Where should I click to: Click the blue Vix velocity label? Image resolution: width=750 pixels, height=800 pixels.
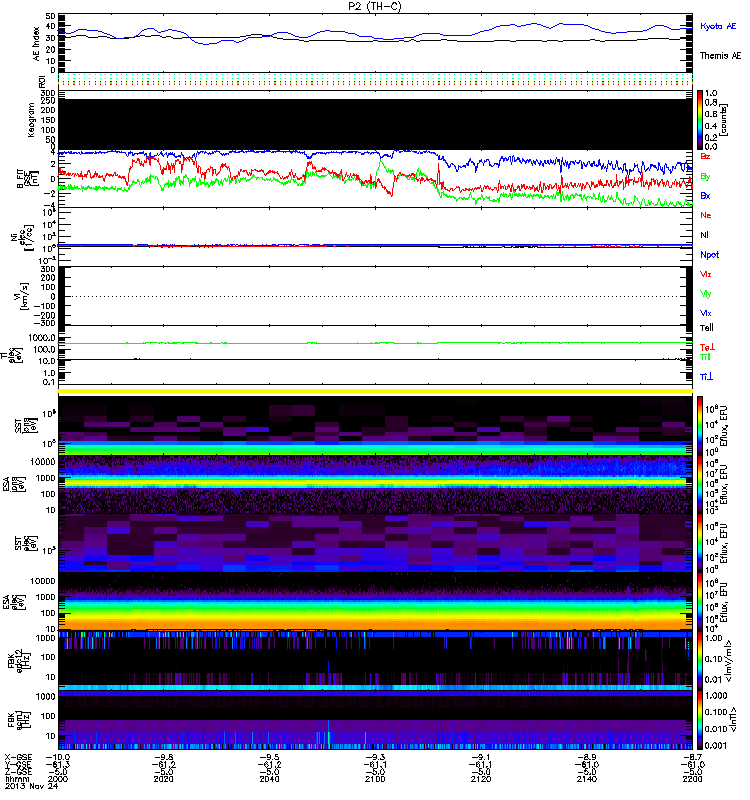[x=706, y=313]
